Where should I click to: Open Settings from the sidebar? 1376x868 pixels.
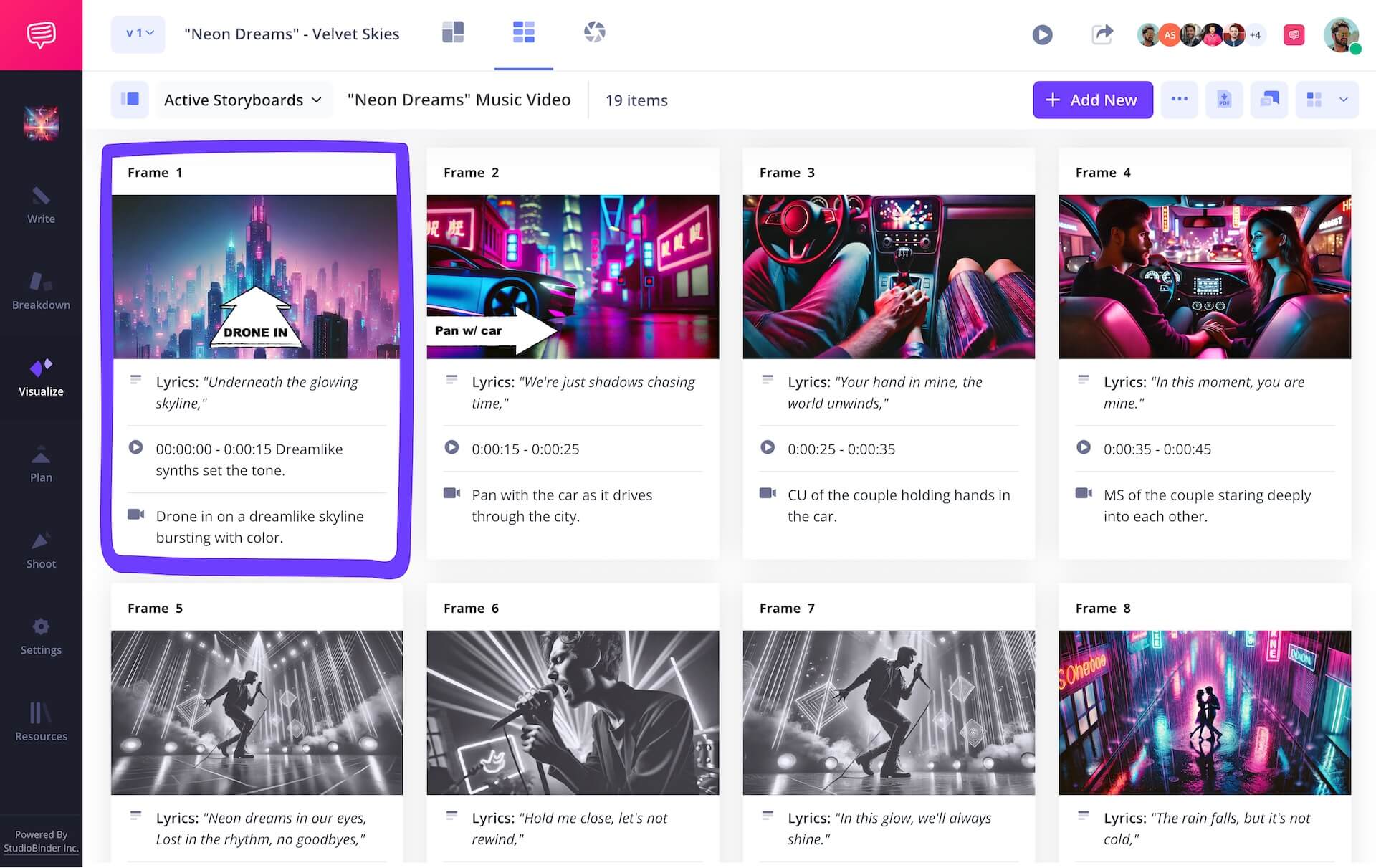click(41, 636)
